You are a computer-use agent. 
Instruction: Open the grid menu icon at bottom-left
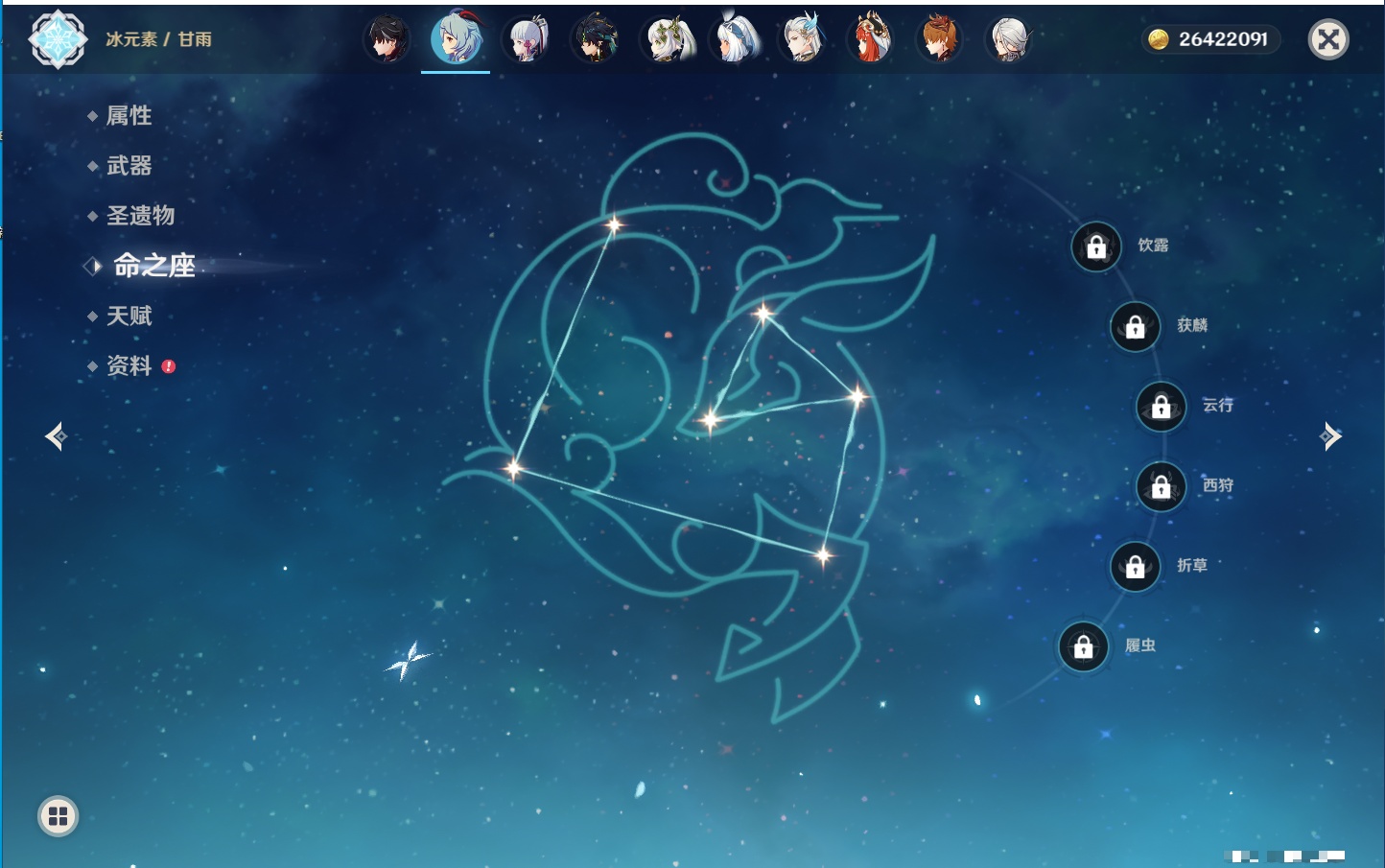(58, 816)
